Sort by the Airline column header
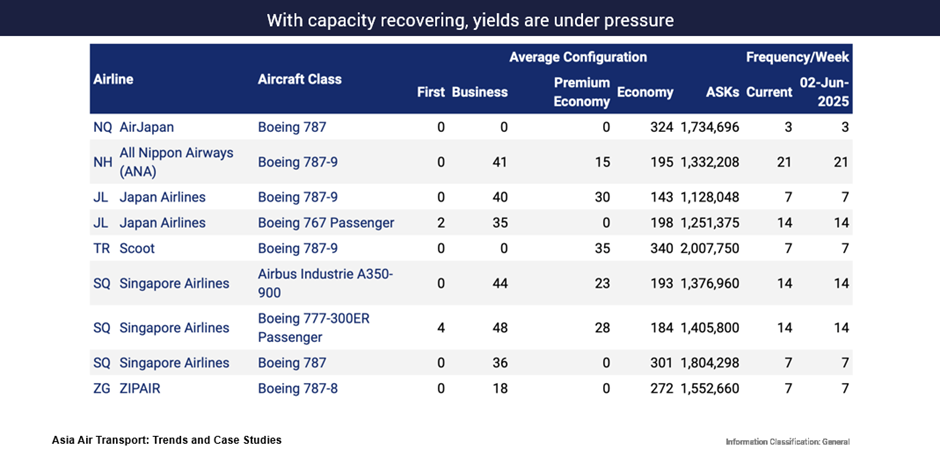 (113, 79)
